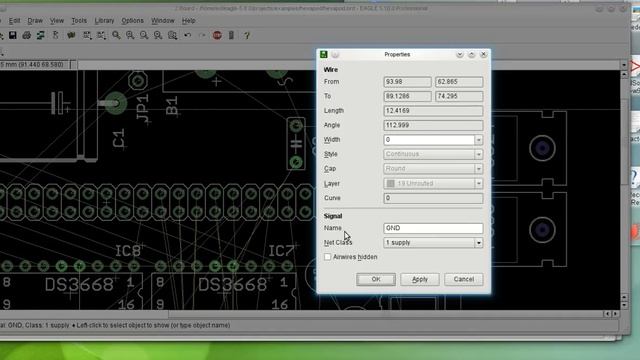Click the Help question mark icon
Screen dimensions: 640x360
pyautogui.click(x=247, y=36)
